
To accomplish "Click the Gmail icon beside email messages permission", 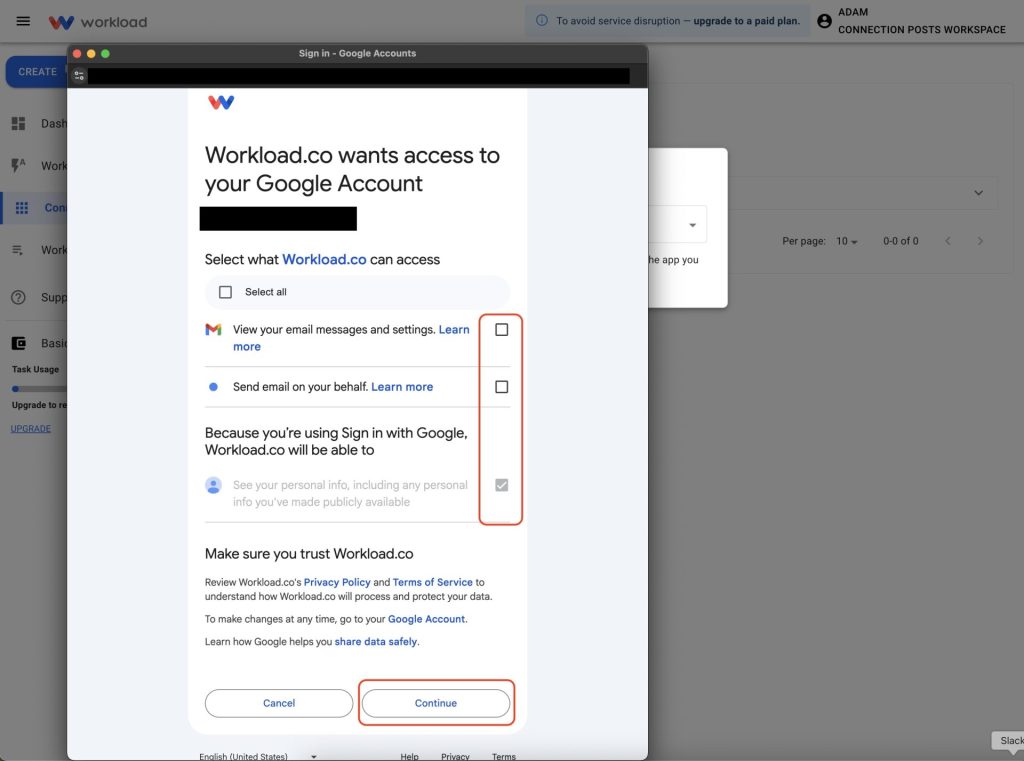I will (214, 330).
